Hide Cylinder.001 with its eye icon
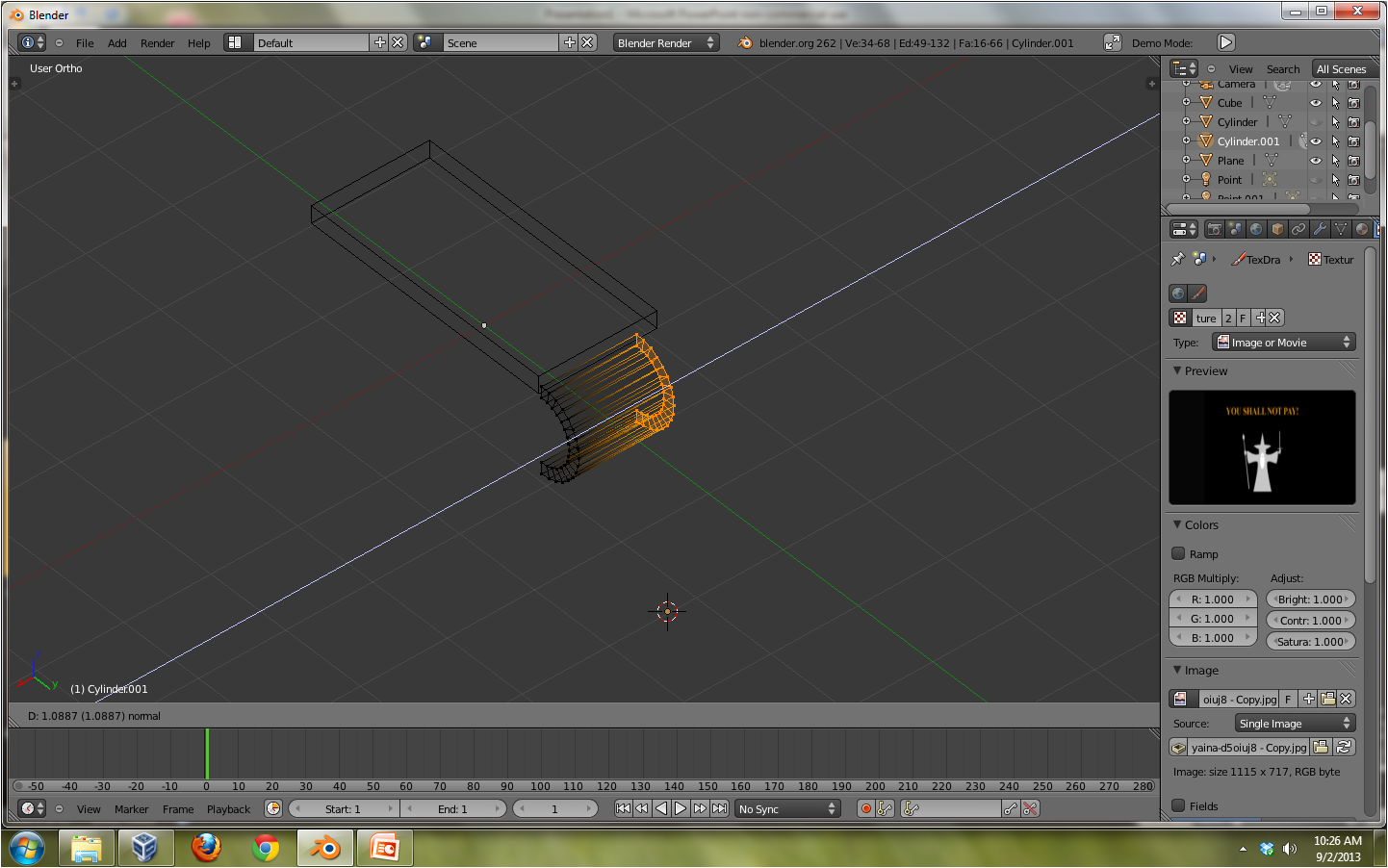 (1316, 140)
